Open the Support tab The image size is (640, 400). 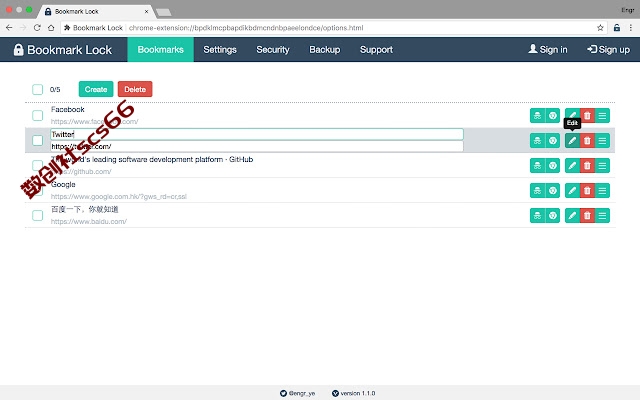376,49
